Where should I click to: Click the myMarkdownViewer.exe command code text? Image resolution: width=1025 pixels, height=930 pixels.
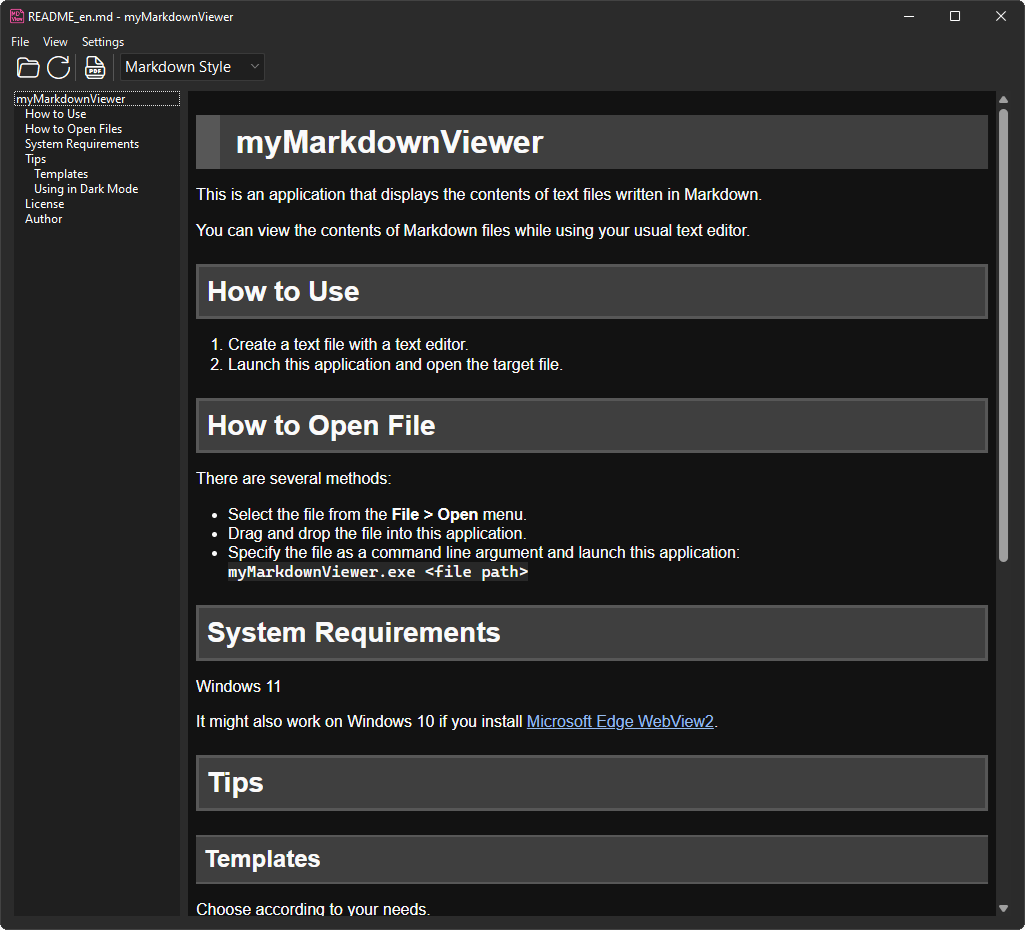pos(378,572)
